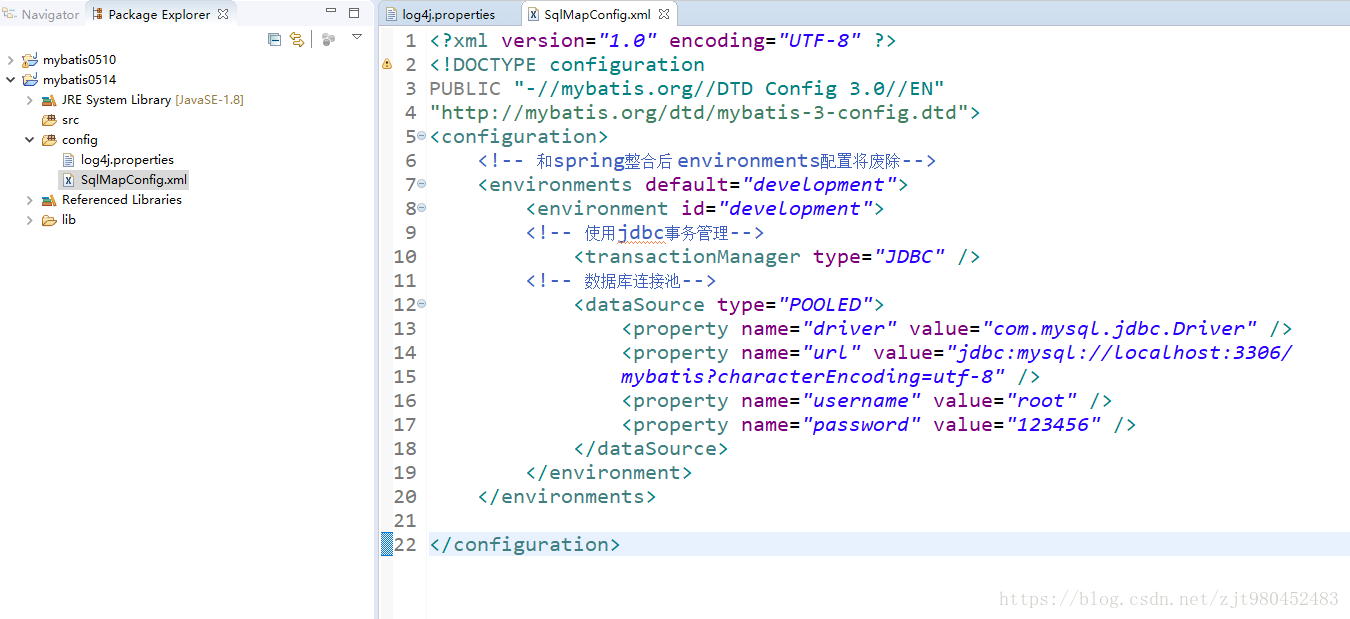Click the Navigator tab hierarchy icon
Viewport: 1350px width, 619px height.
click(x=10, y=14)
